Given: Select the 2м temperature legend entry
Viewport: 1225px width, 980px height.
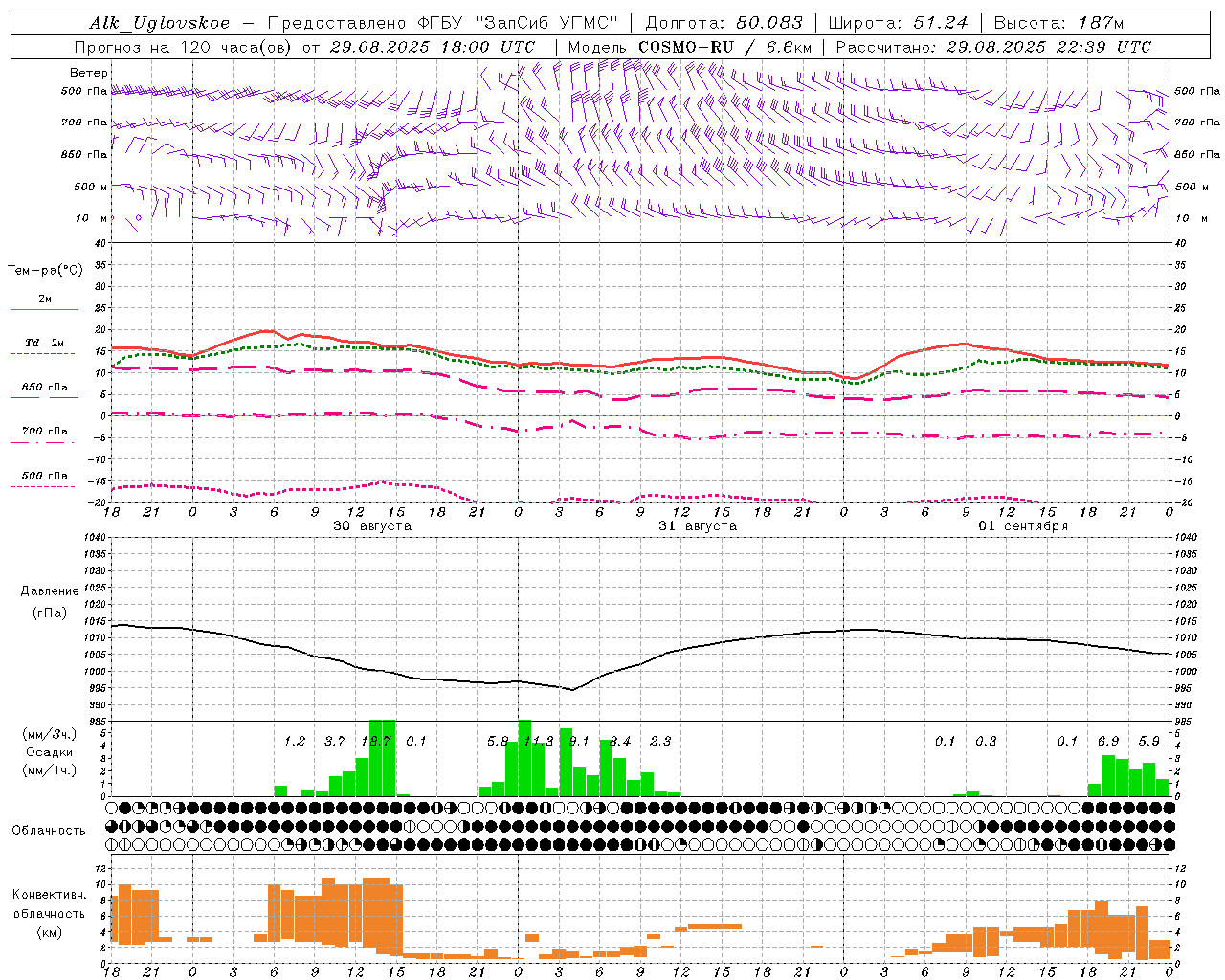Looking at the screenshot, I should 45,300.
